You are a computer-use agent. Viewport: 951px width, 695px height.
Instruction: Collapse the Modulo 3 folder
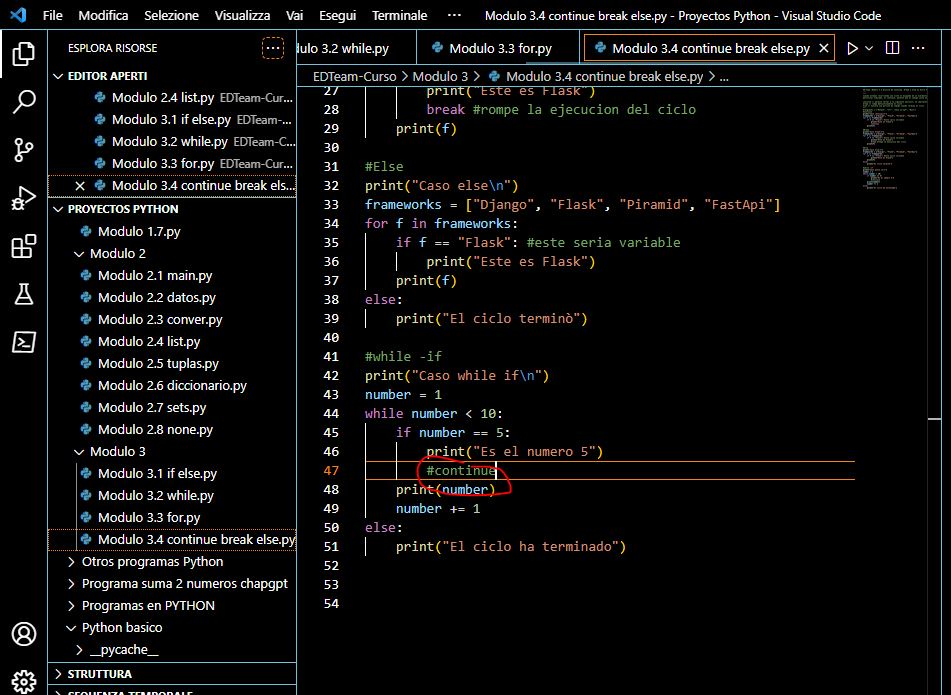172,452
